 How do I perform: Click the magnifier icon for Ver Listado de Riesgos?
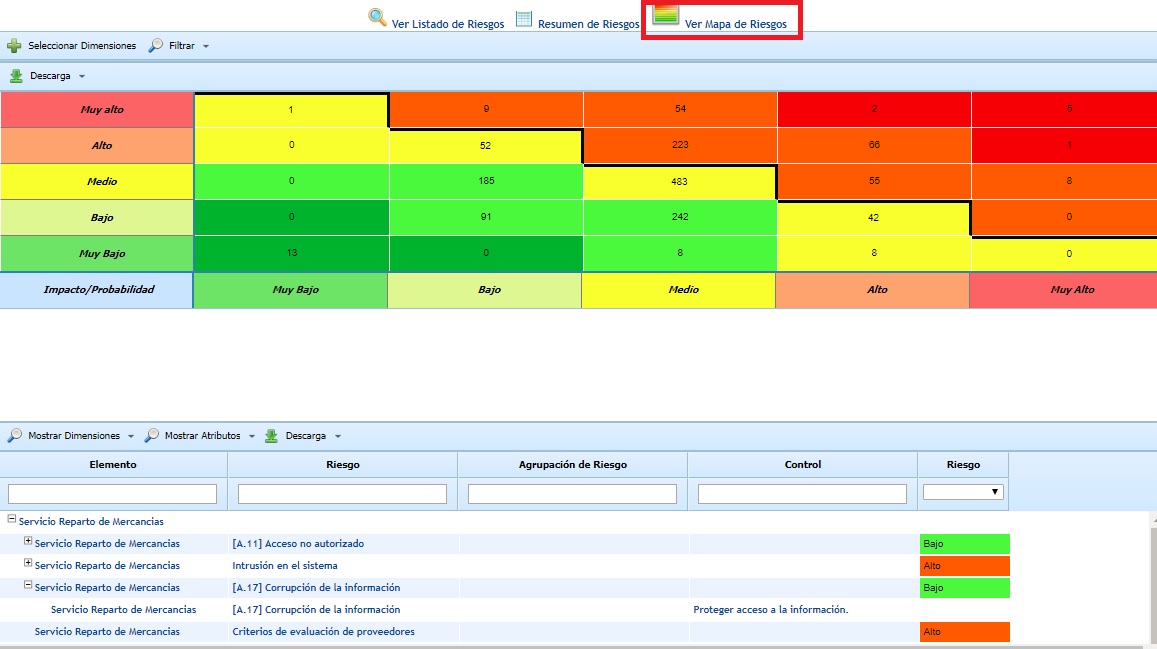(x=377, y=17)
